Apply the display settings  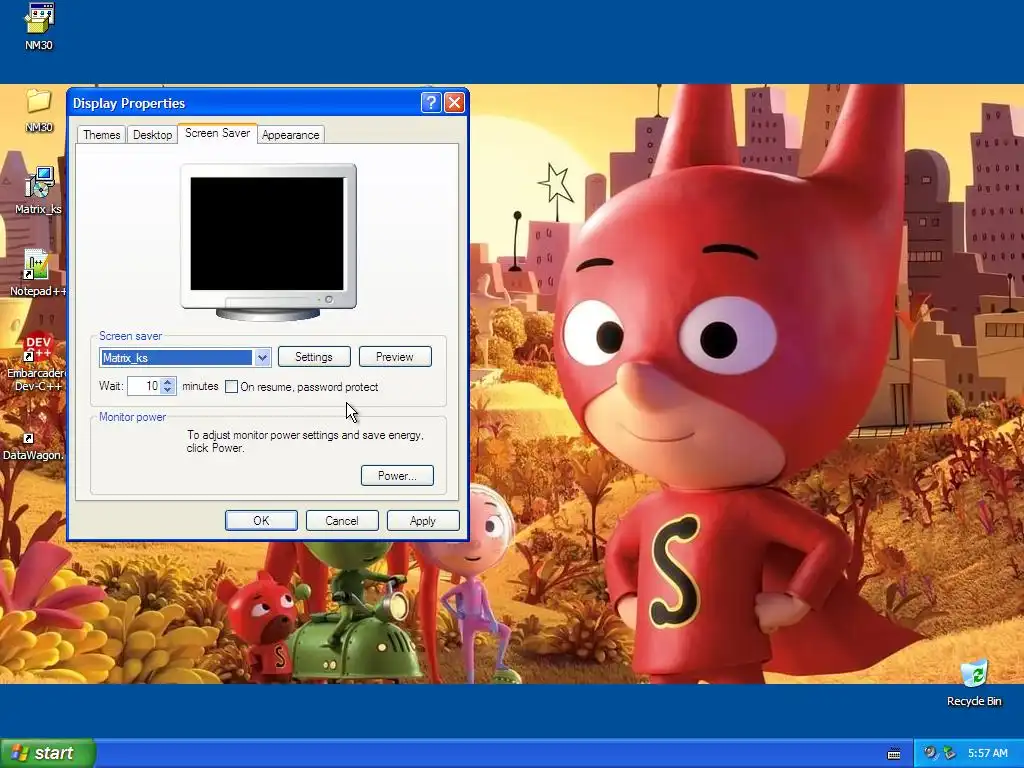(x=423, y=520)
